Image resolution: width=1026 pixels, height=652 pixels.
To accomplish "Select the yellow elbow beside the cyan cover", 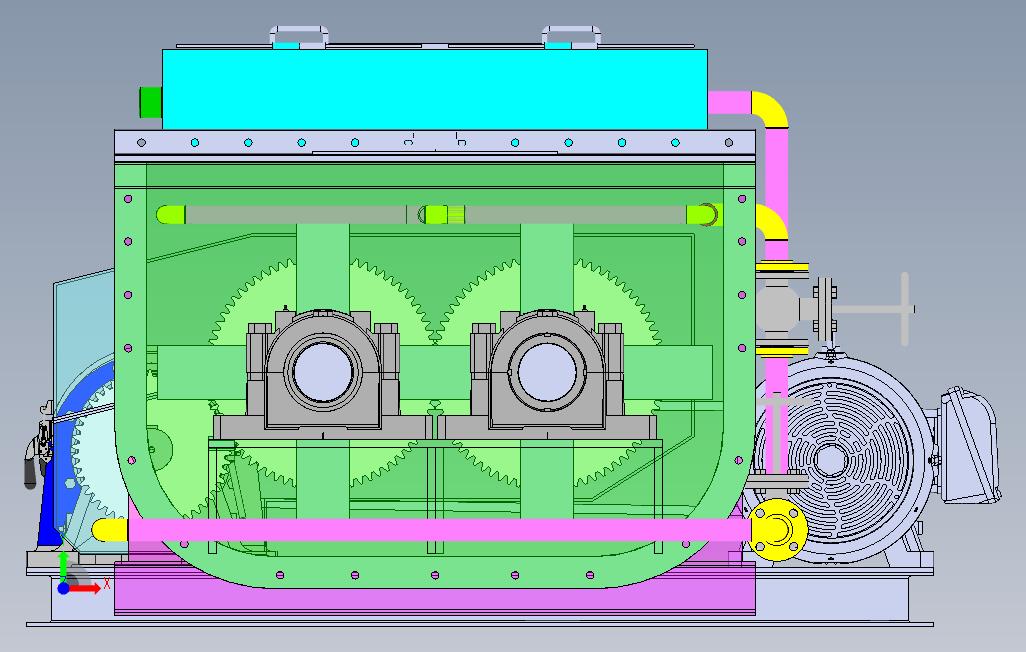I will pos(770,109).
